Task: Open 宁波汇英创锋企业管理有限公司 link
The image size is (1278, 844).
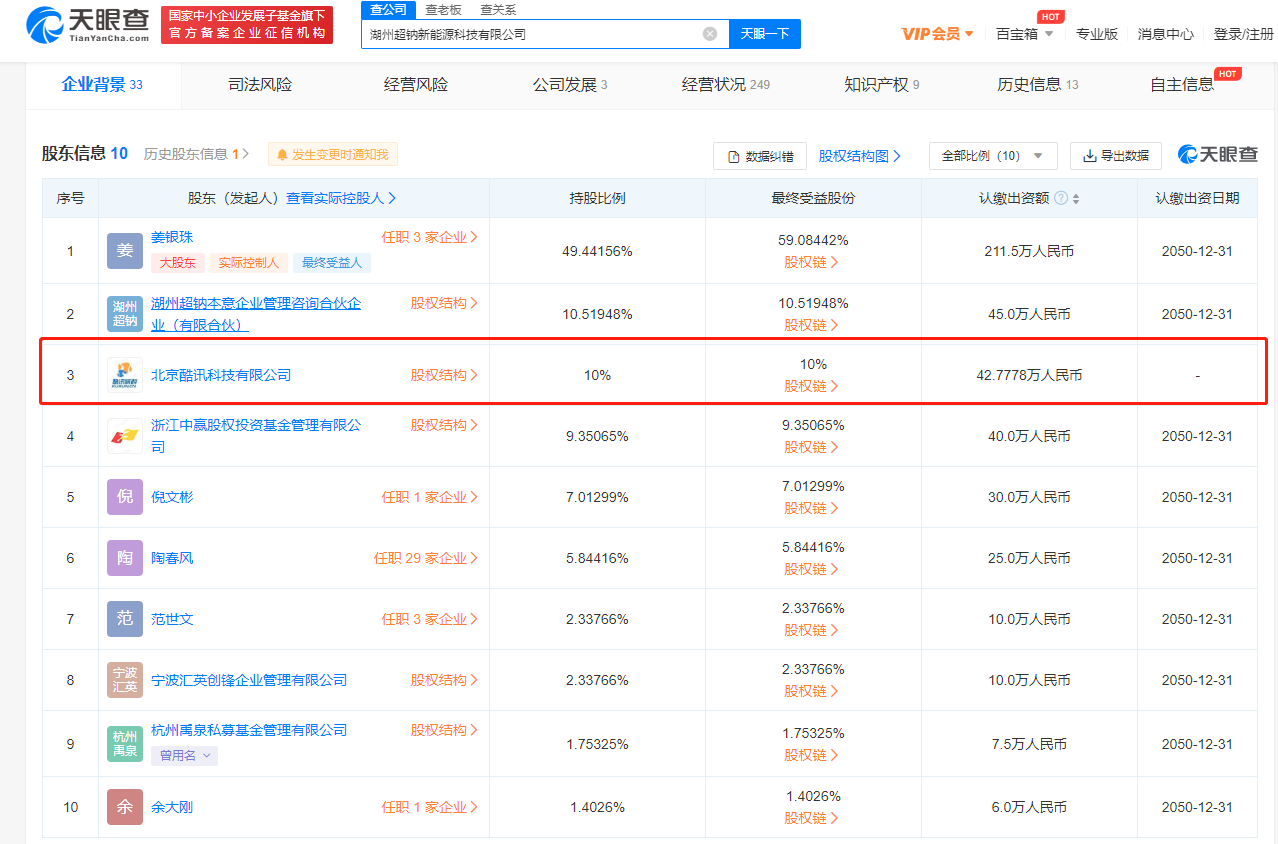Action: (x=249, y=680)
